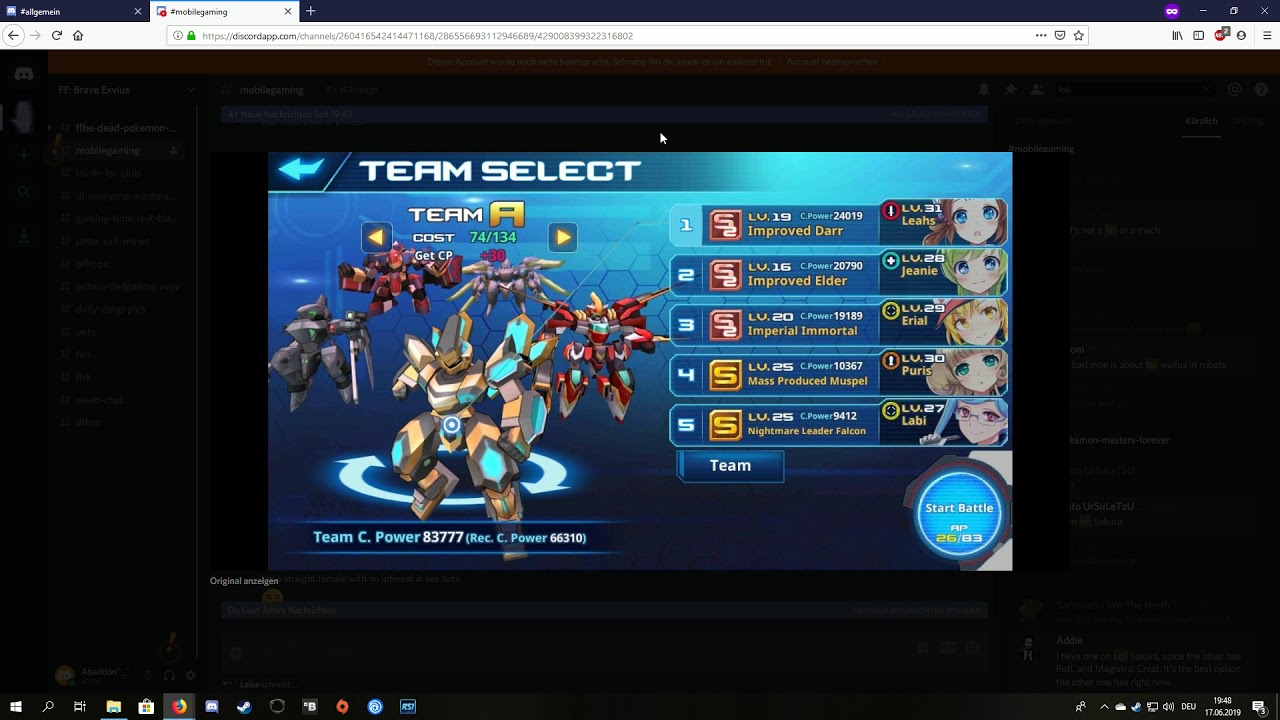
Task: Open Windows taskbar search
Action: 48,707
